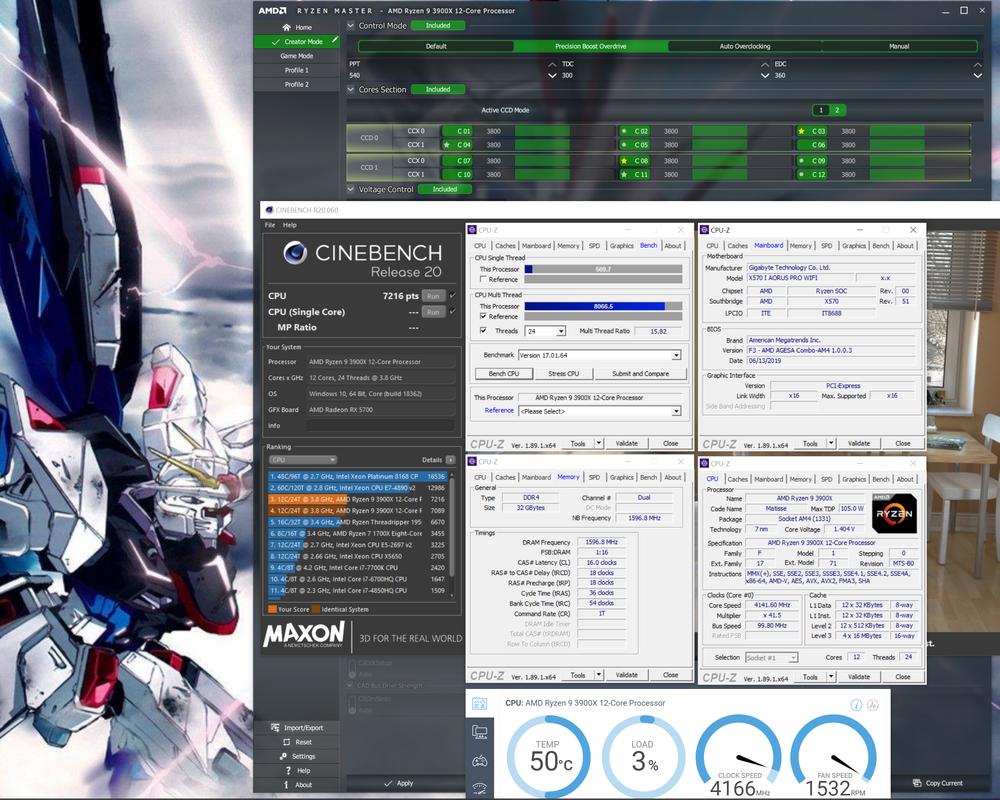This screenshot has height=800, width=1000.
Task: Open Cinebench File menu
Action: pos(270,225)
